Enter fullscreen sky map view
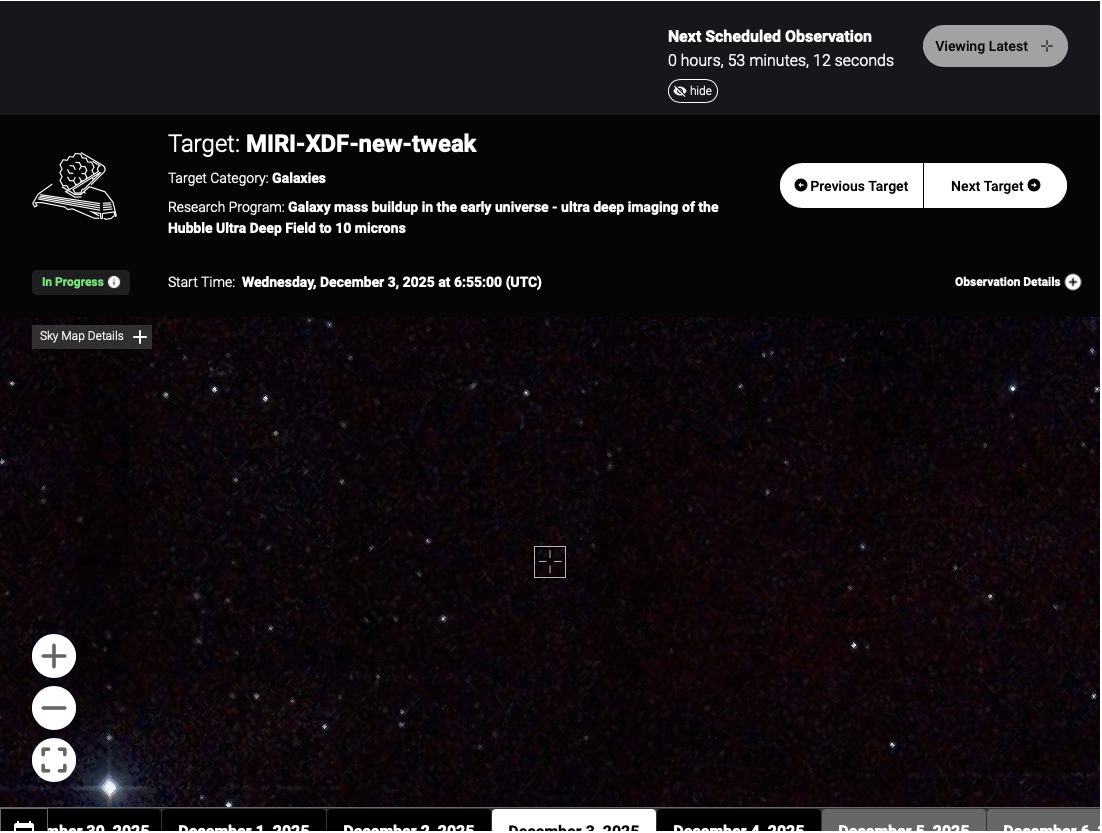This screenshot has width=1102, height=833. click(x=54, y=760)
